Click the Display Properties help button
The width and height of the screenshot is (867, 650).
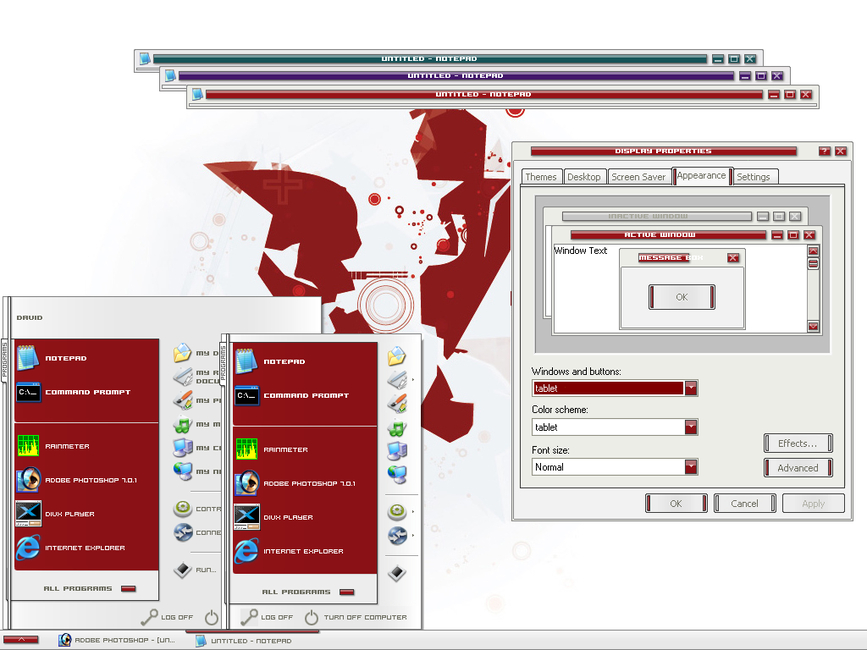824,151
